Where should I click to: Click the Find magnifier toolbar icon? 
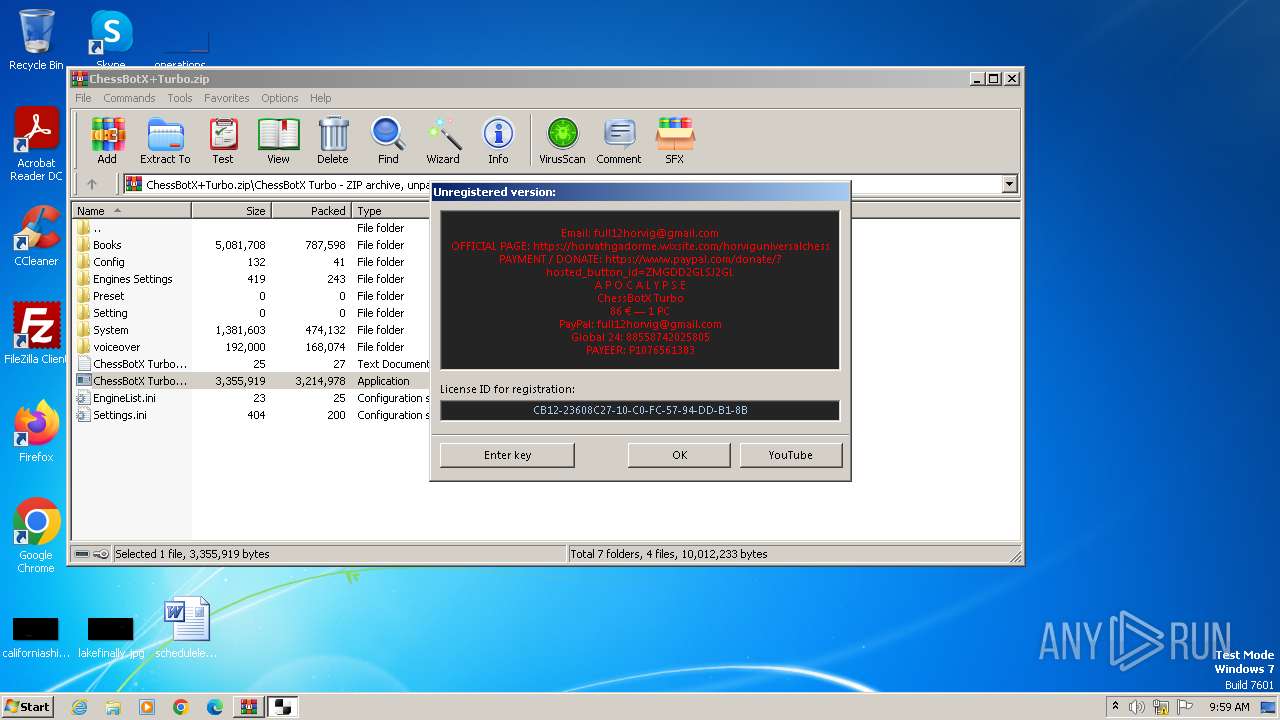pyautogui.click(x=388, y=141)
